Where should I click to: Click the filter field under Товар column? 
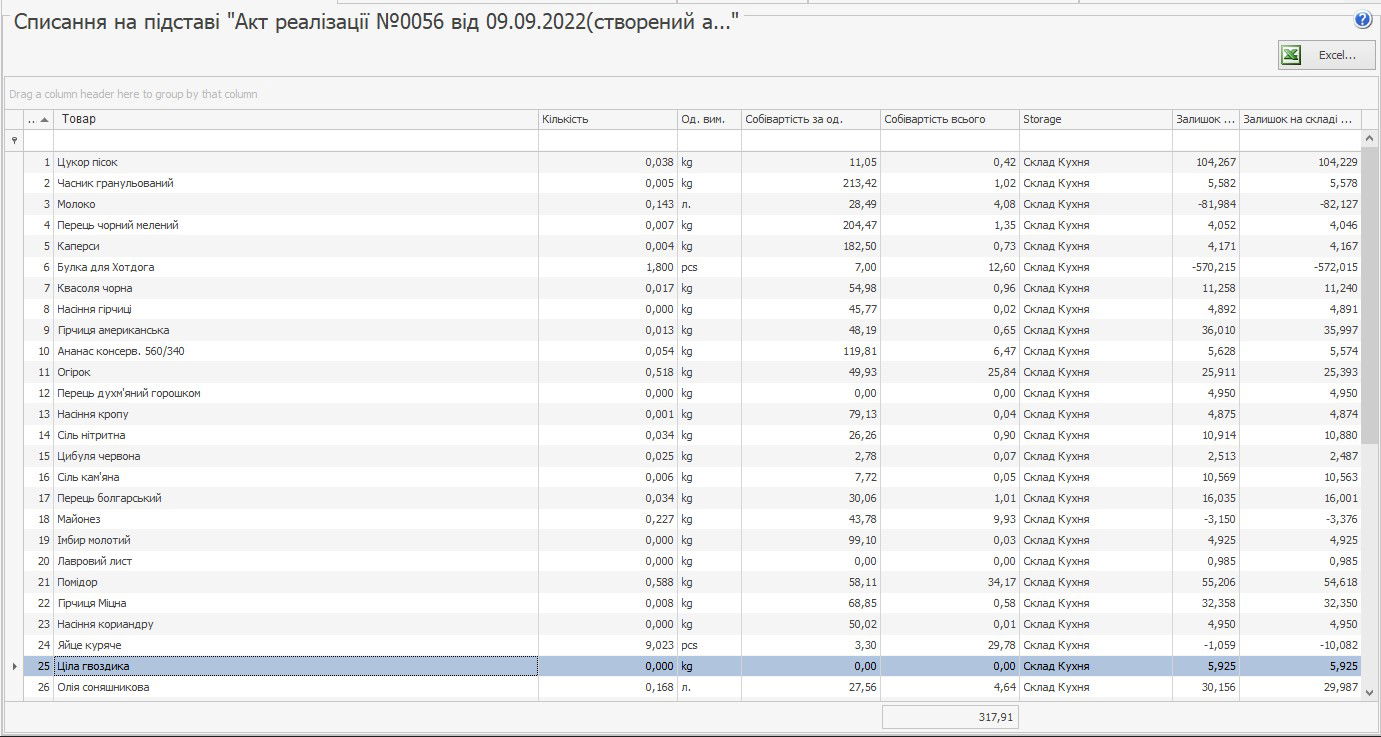click(x=296, y=141)
